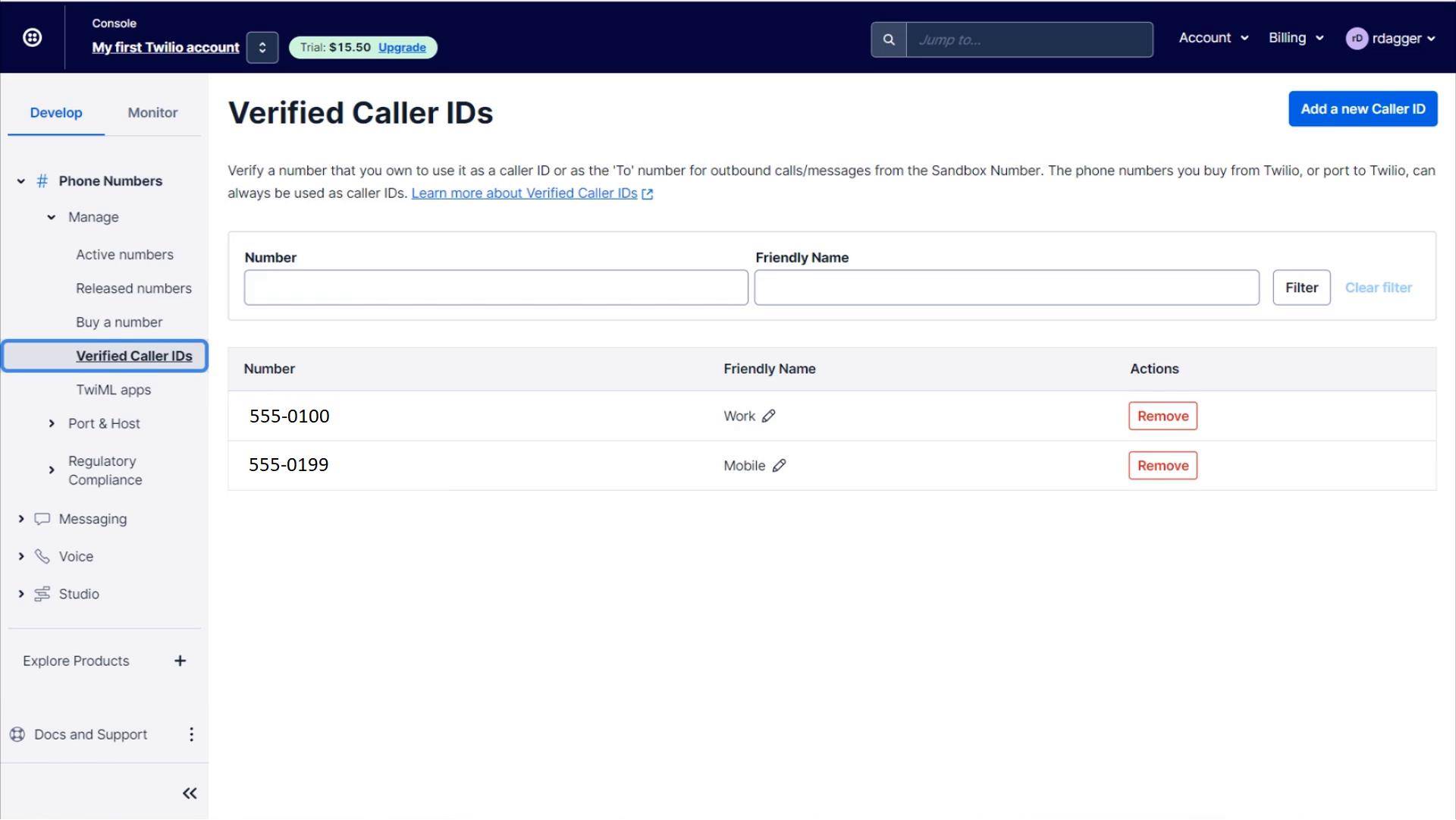This screenshot has height=820, width=1456.
Task: Click the Actions table column header
Action: 1154,369
